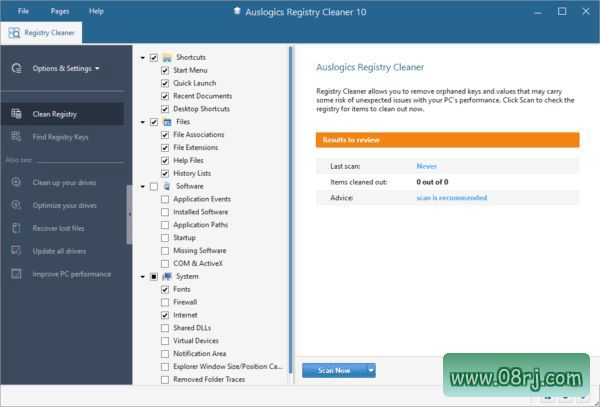Image resolution: width=600 pixels, height=407 pixels.
Task: Check the Virtual Devices checkbox
Action: point(165,341)
